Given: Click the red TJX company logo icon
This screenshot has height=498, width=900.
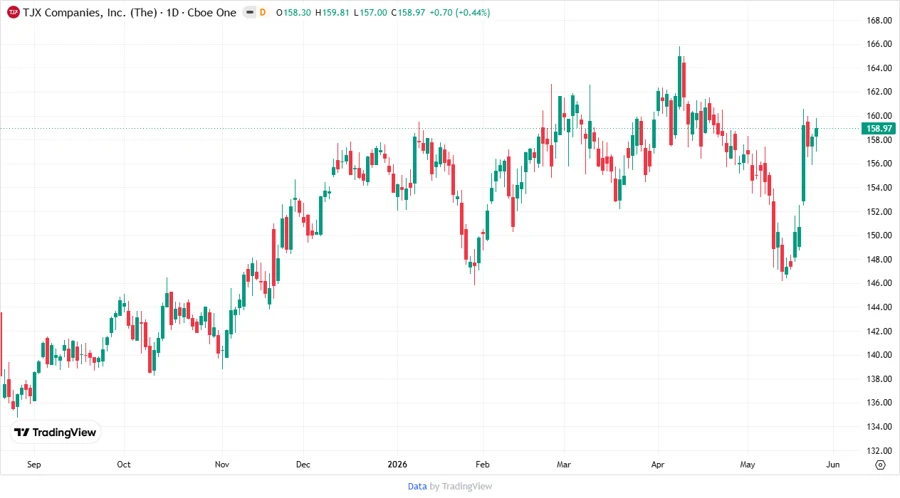Looking at the screenshot, I should coord(13,12).
